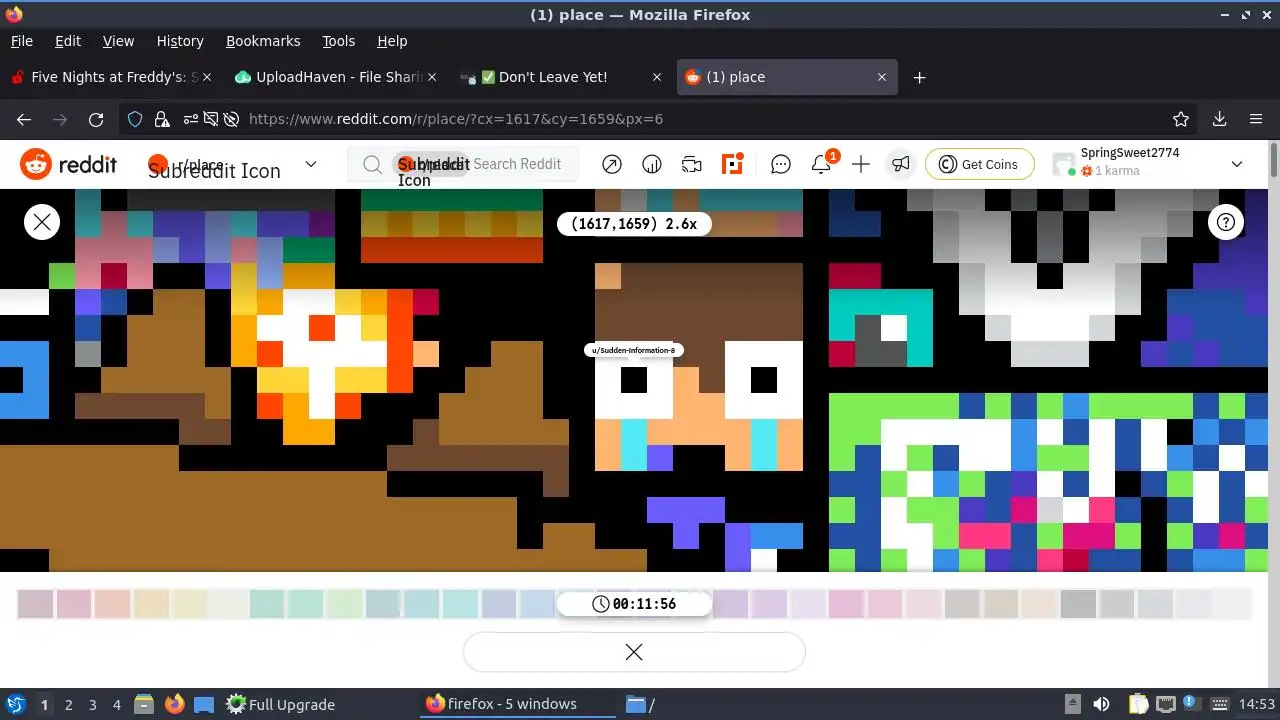Click the SpringSweet2774 username text

pyautogui.click(x=1130, y=153)
